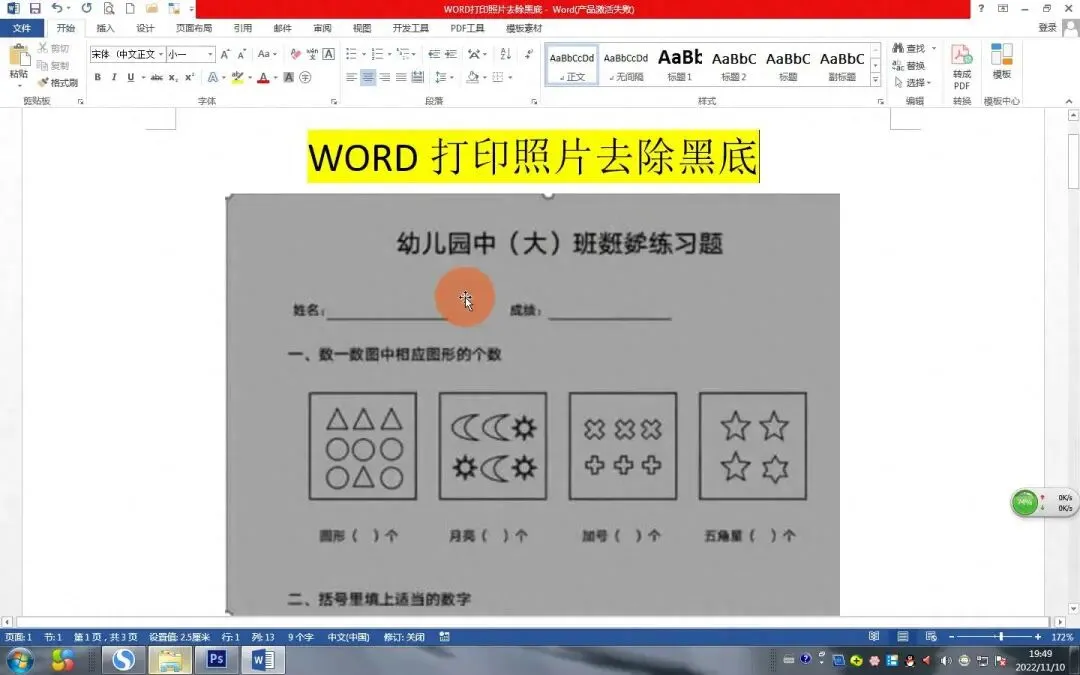Toggle Strikethrough (abc) formatting

coord(156,77)
